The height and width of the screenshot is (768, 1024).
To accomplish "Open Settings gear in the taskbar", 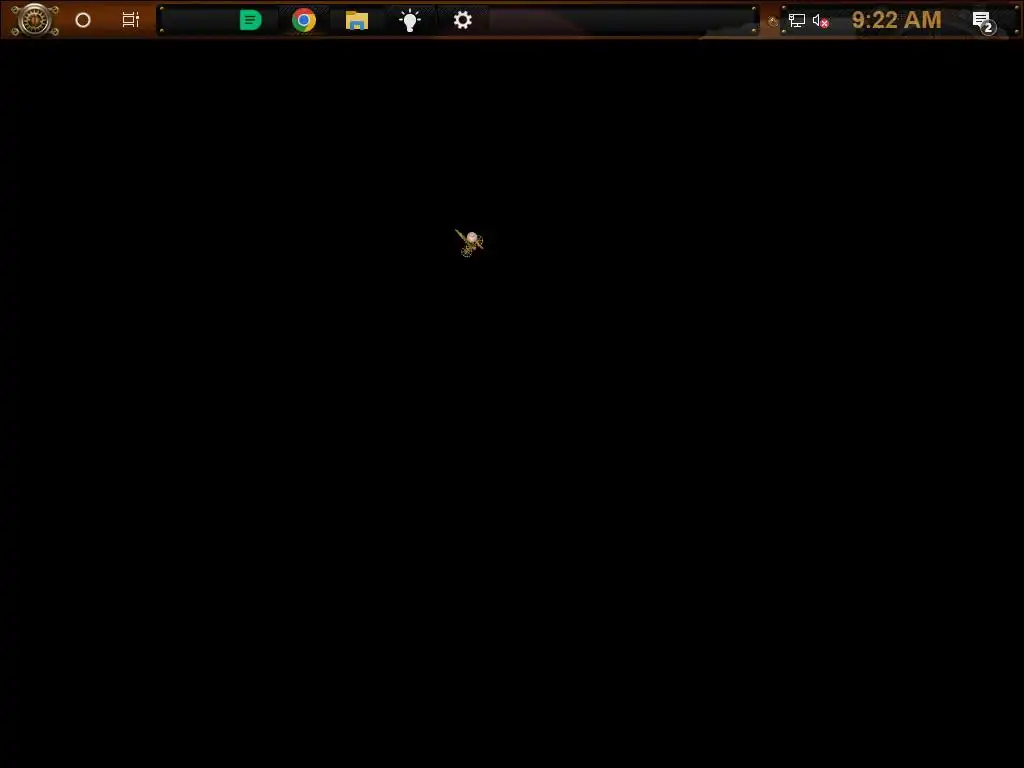I will 462,20.
